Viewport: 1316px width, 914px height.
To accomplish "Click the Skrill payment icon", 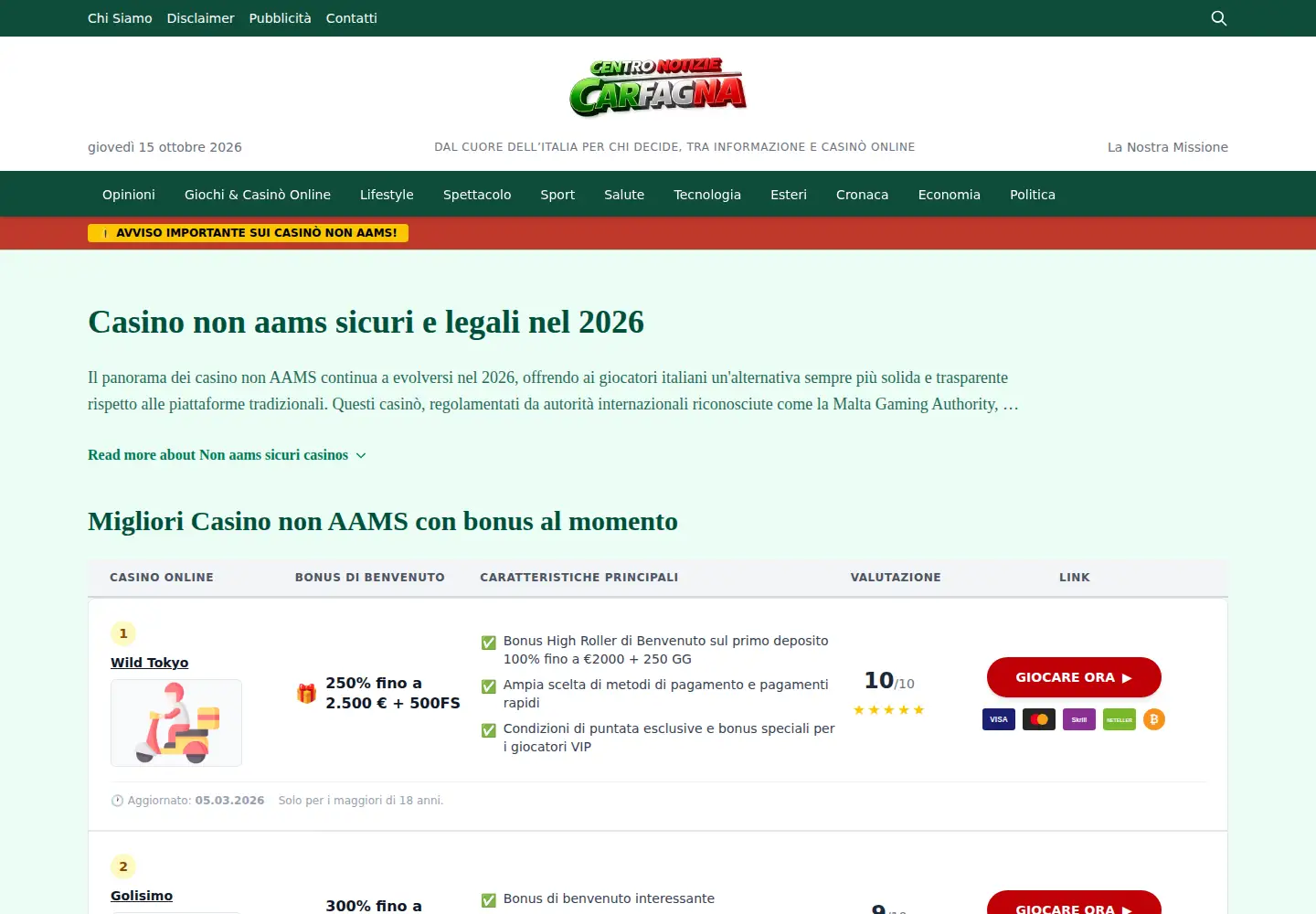I will coord(1079,719).
